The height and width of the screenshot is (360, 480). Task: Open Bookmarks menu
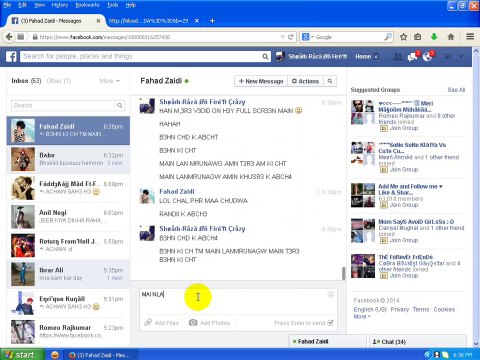[x=87, y=5]
